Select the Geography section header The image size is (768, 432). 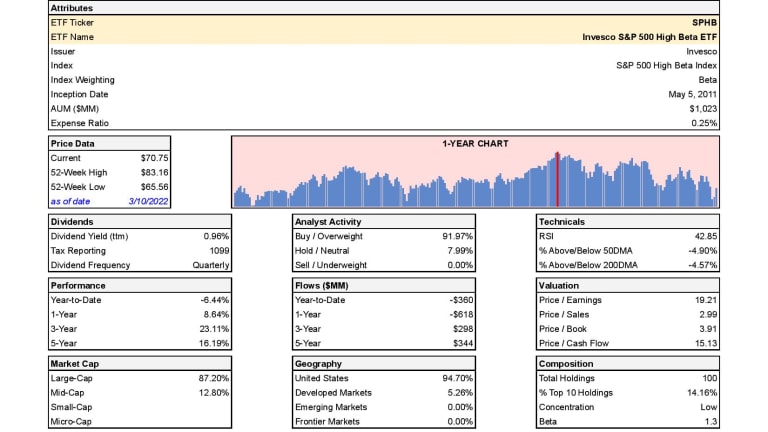(318, 364)
